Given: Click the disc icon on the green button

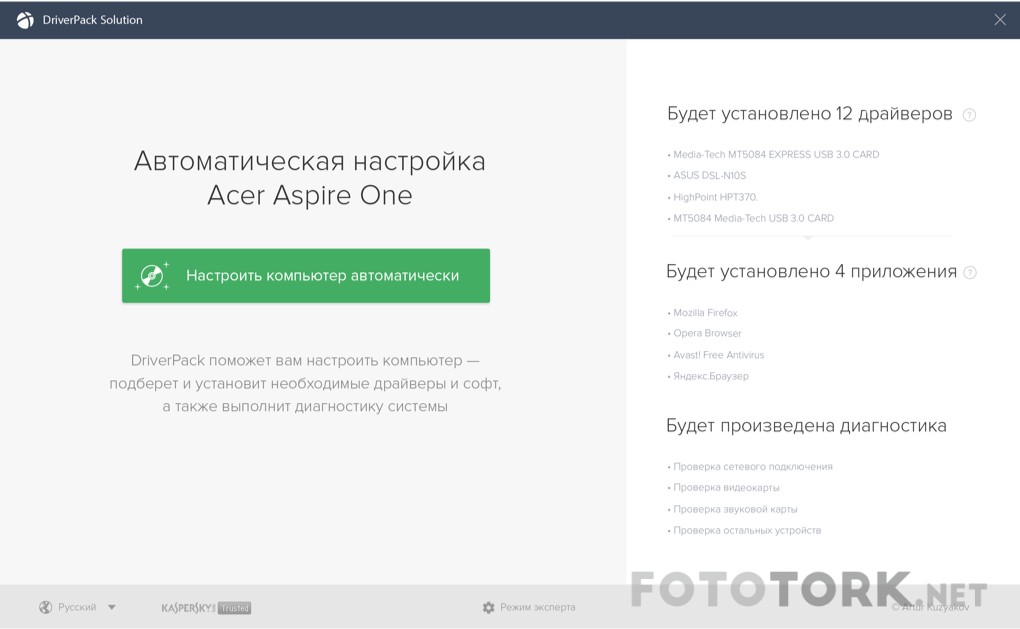Looking at the screenshot, I should (152, 276).
